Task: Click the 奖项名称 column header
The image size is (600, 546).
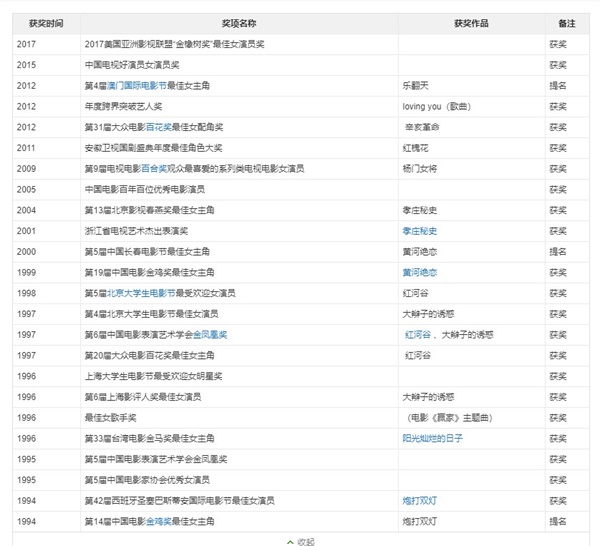Action: 239,23
